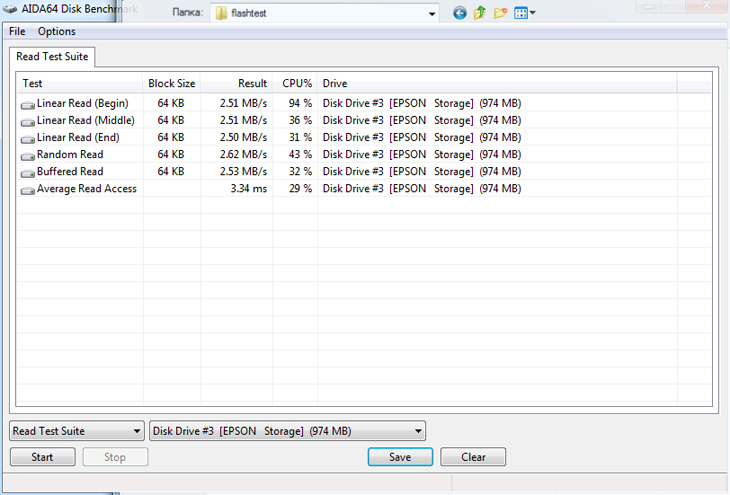Expand the flashtest folder path dropdown
Screen dimensions: 730x495
(x=432, y=14)
